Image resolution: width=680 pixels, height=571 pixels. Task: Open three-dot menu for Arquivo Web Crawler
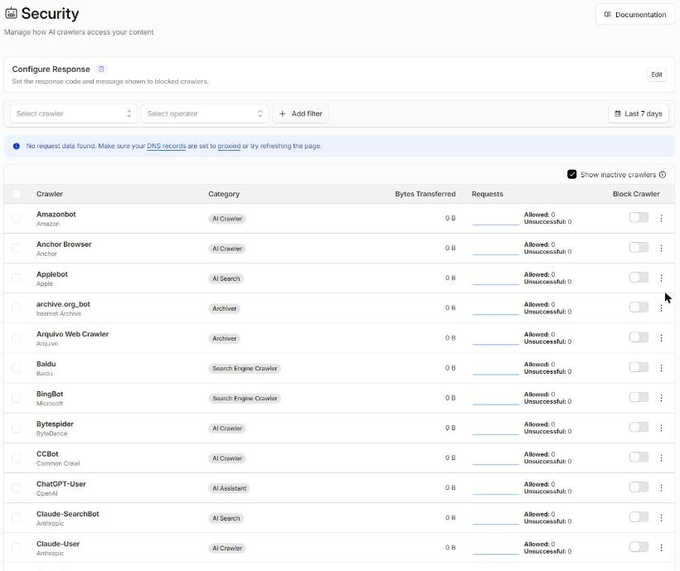(661, 338)
